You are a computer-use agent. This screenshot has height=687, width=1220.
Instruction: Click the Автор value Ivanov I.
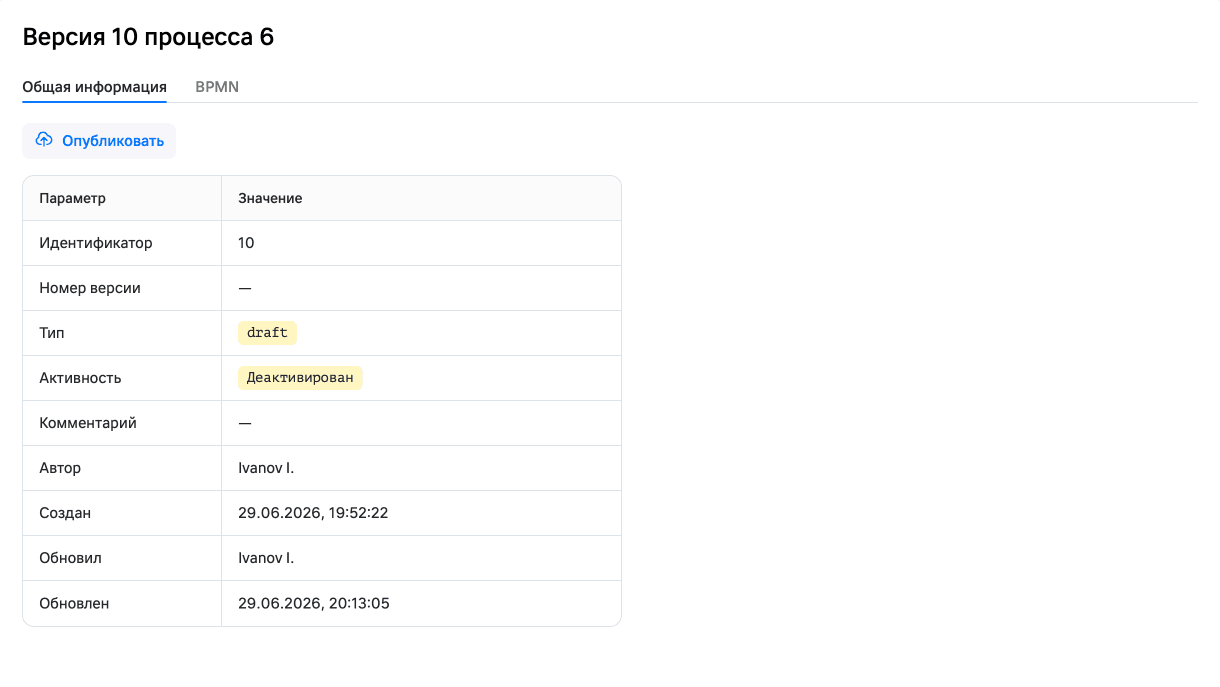point(266,468)
